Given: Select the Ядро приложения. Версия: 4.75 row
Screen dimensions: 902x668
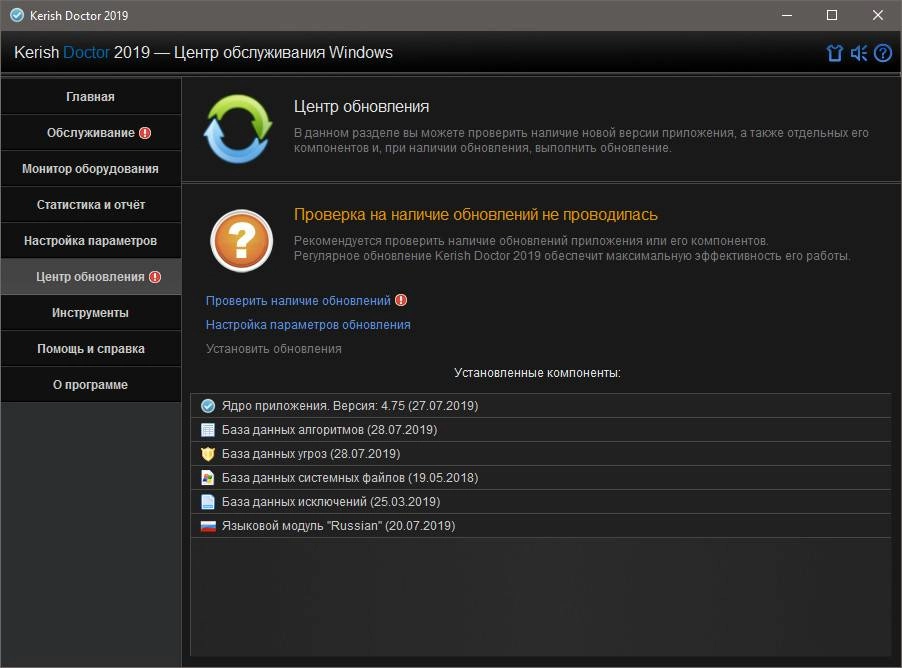Looking at the screenshot, I should click(541, 406).
